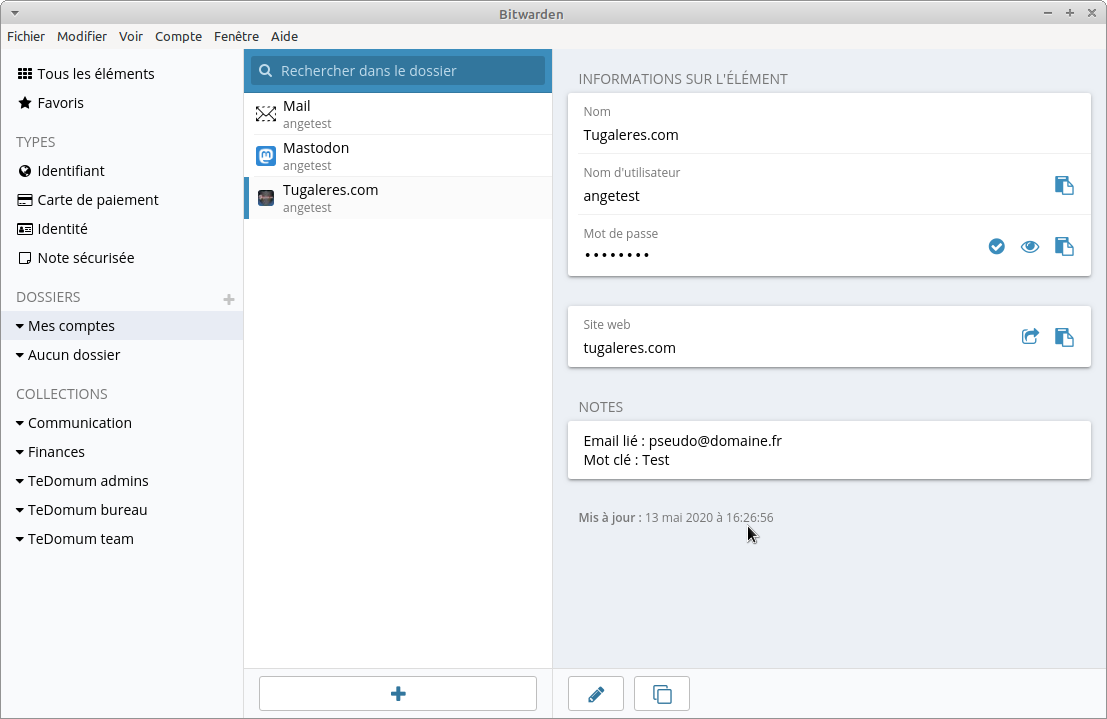
Task: Click the add new item plus button
Action: (398, 693)
